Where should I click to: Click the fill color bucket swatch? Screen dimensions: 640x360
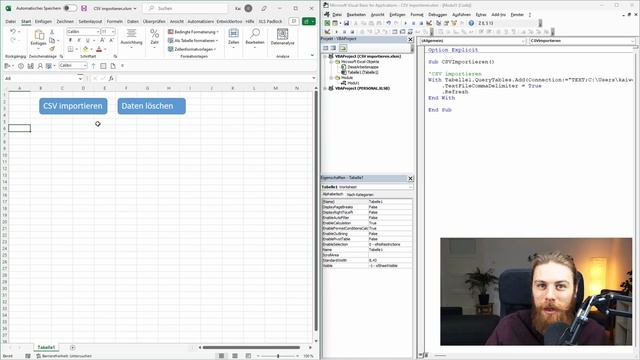click(85, 49)
